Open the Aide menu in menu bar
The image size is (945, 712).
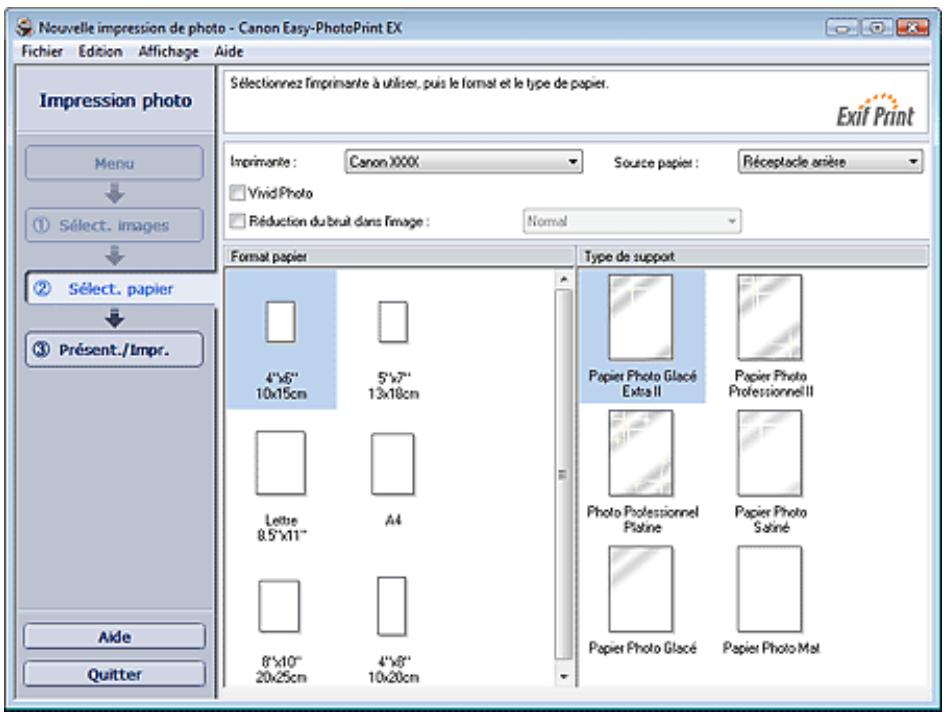229,51
